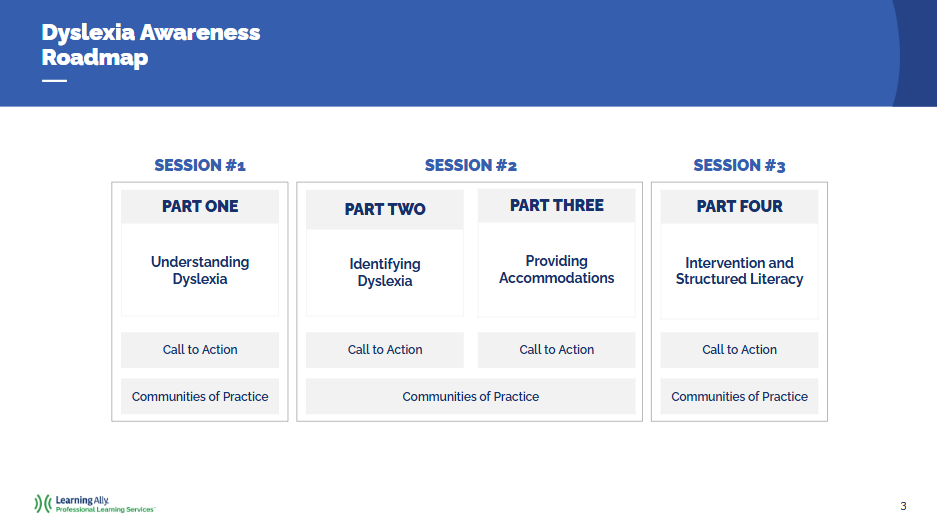Select the Understanding Dyslexia text box
This screenshot has width=937, height=529.
point(200,270)
